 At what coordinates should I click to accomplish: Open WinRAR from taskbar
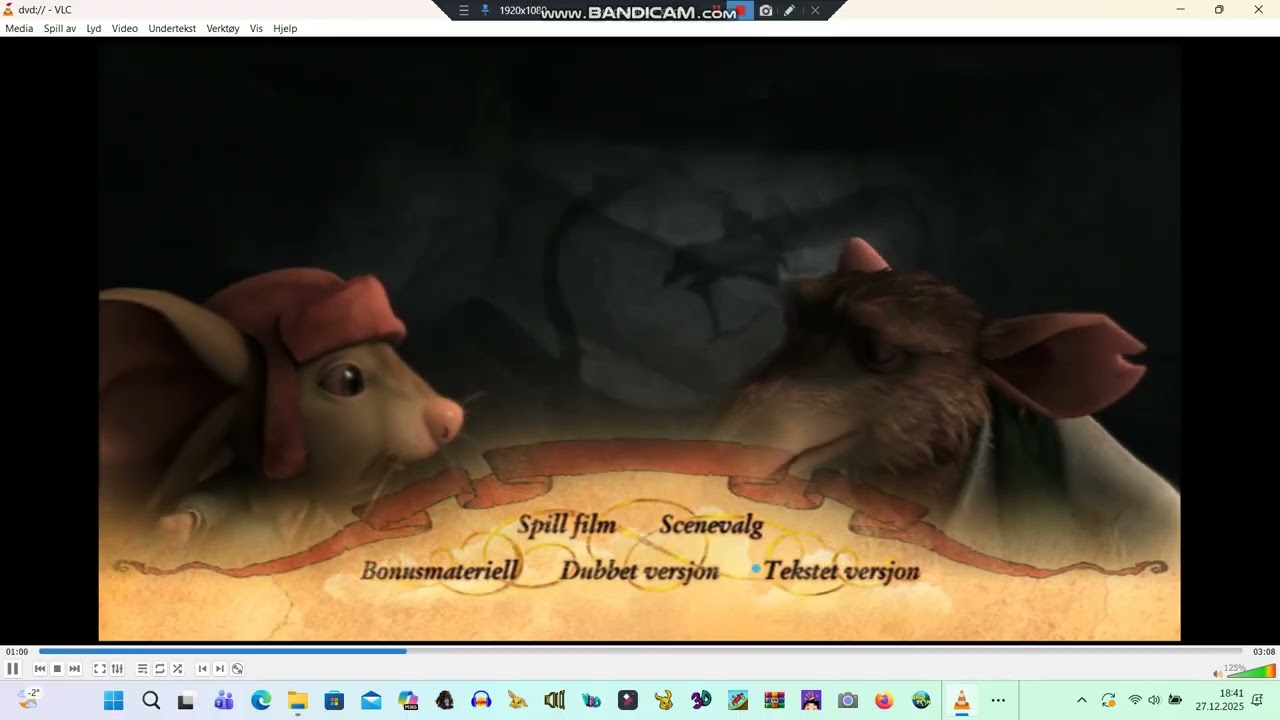[x=774, y=700]
